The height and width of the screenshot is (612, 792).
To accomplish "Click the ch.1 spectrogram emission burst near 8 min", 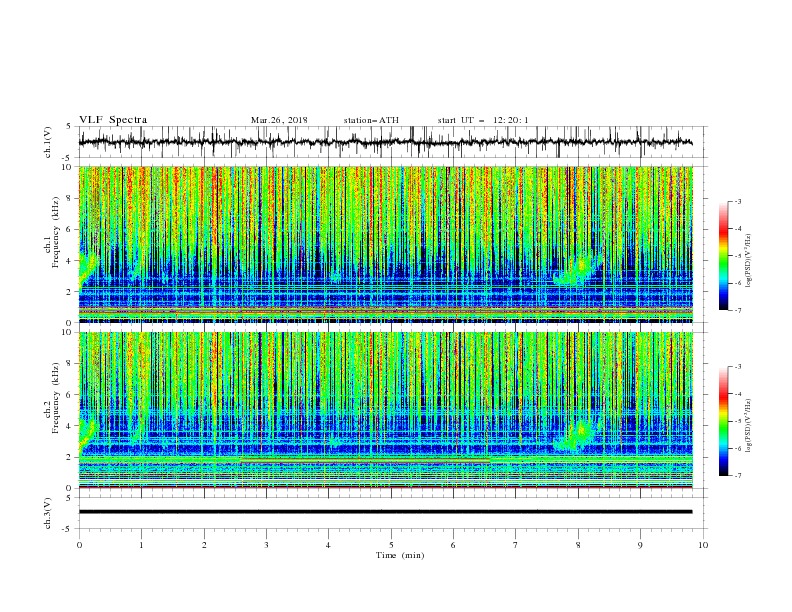I will [576, 271].
